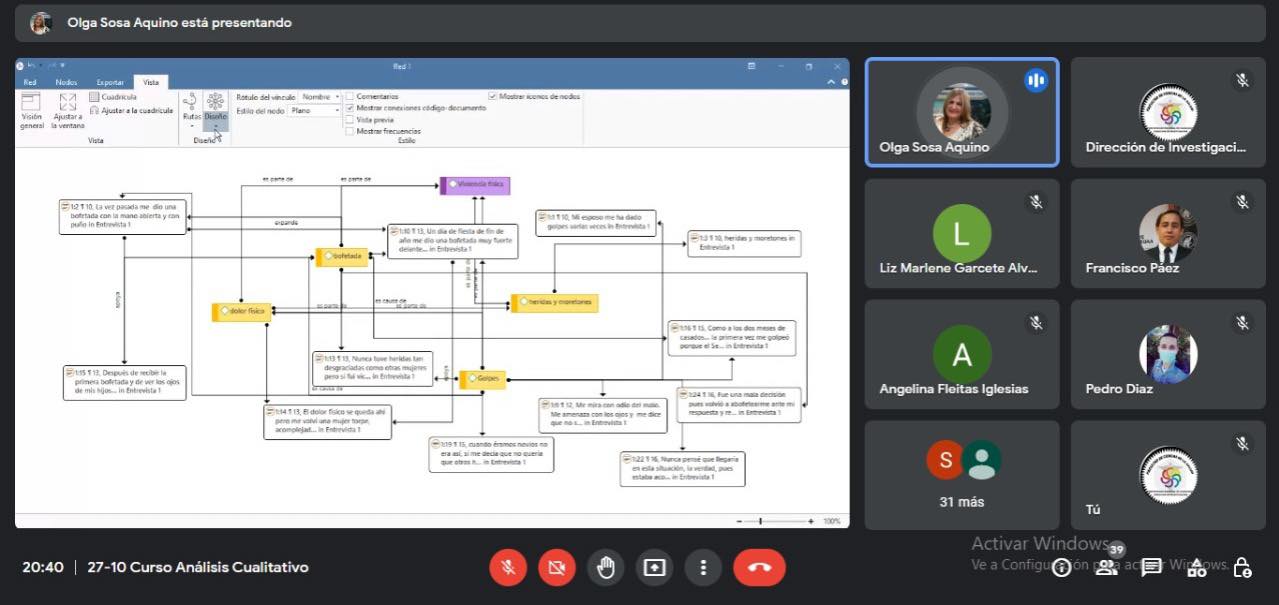Screen dimensions: 1279x605
Task: Click the zoom out minus button
Action: pyautogui.click(x=739, y=521)
